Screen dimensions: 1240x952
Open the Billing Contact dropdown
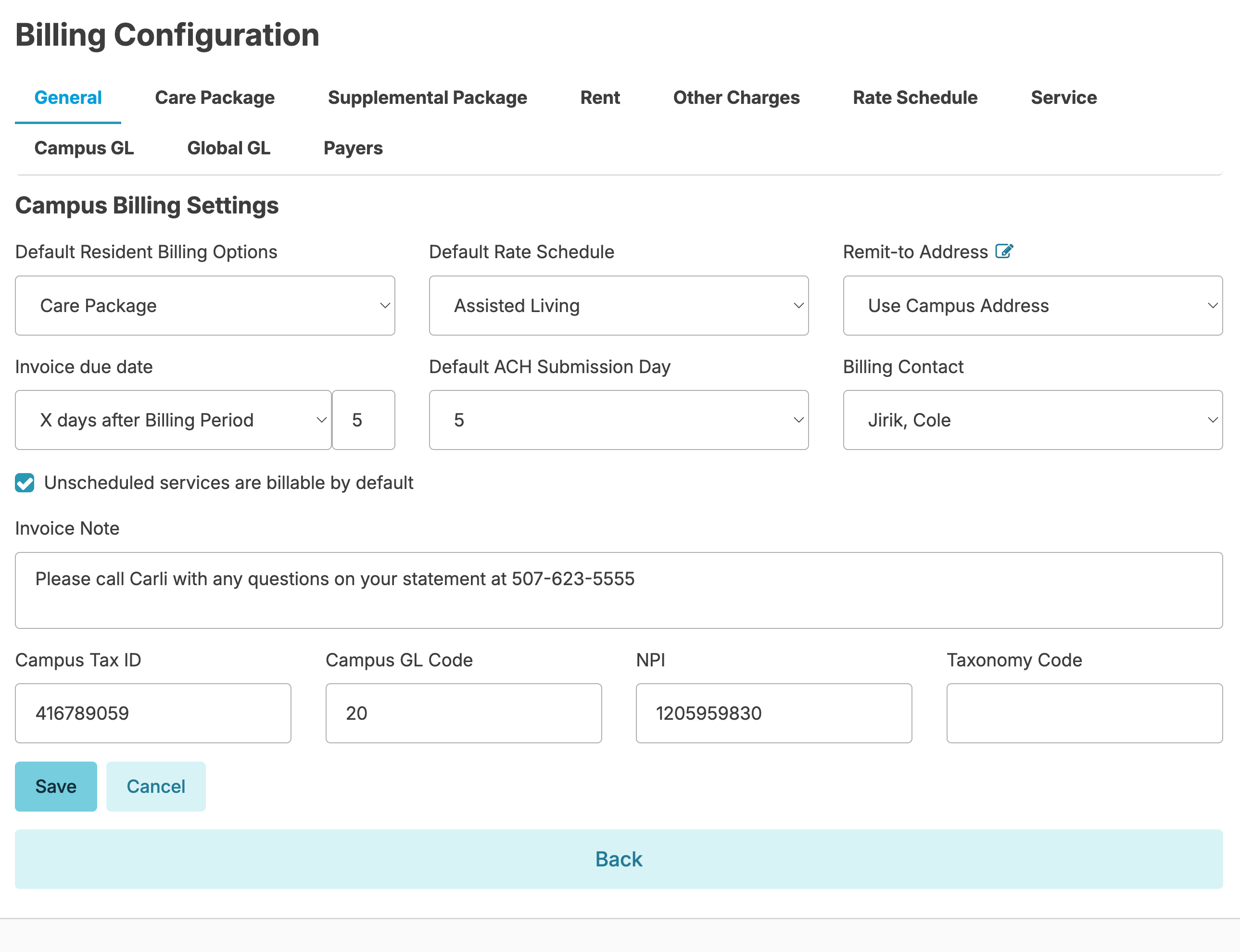pyautogui.click(x=1032, y=420)
